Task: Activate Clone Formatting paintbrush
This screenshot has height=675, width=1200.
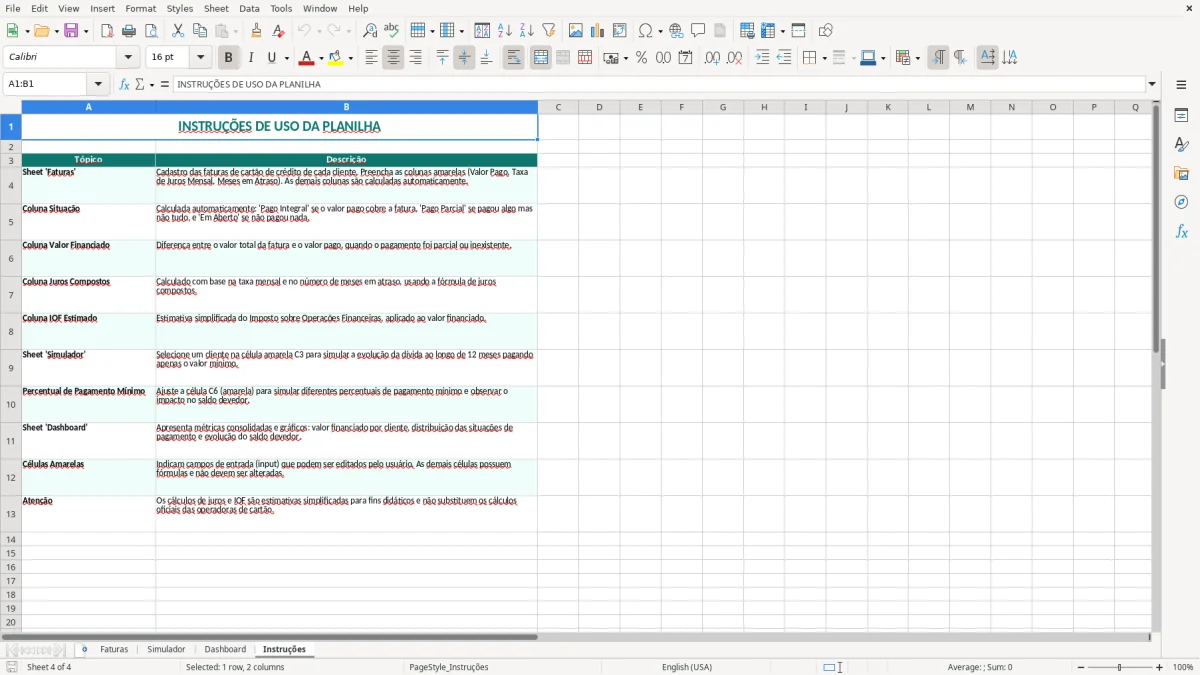Action: [x=256, y=31]
